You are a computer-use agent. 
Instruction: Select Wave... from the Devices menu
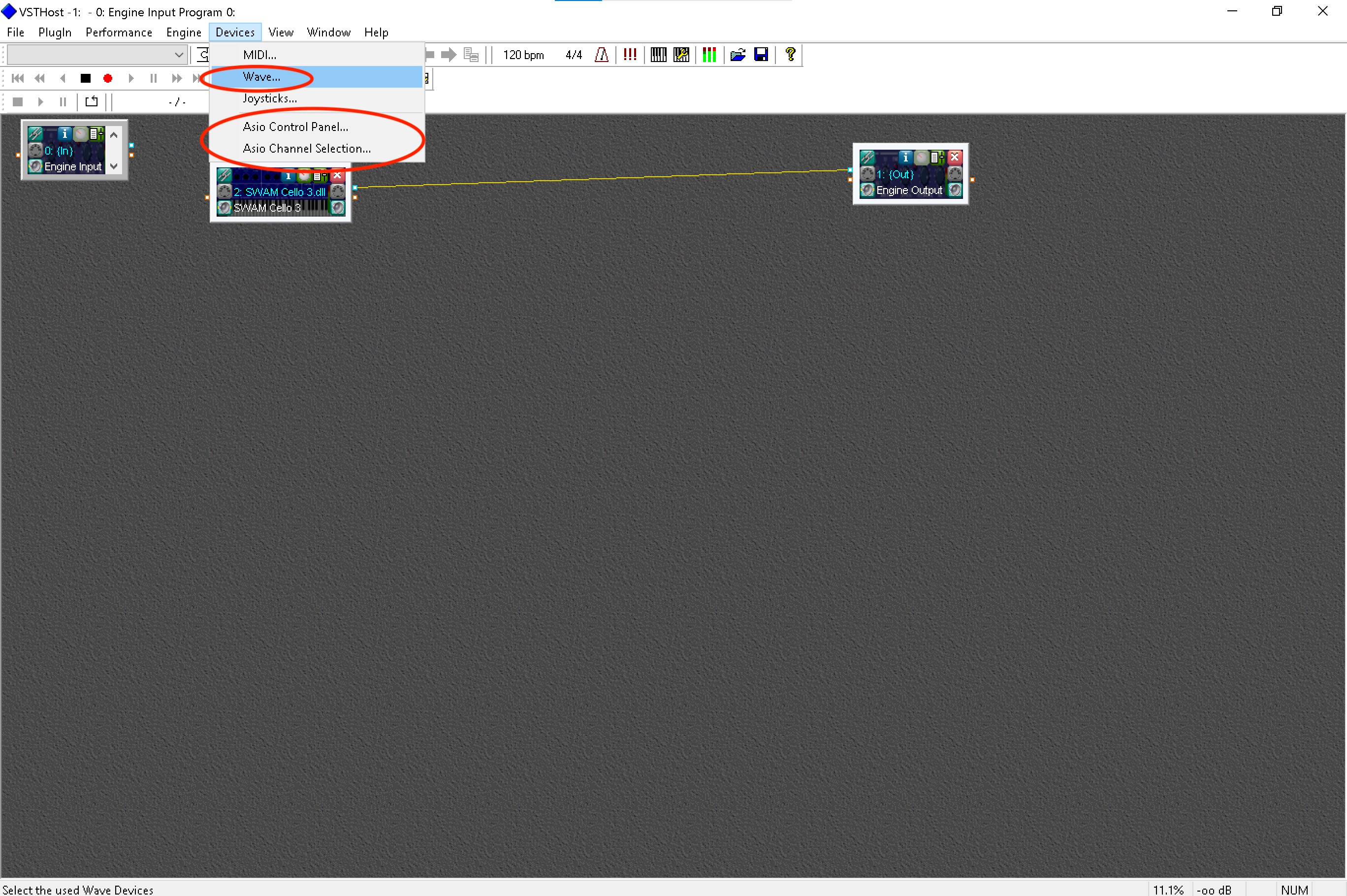click(x=261, y=77)
